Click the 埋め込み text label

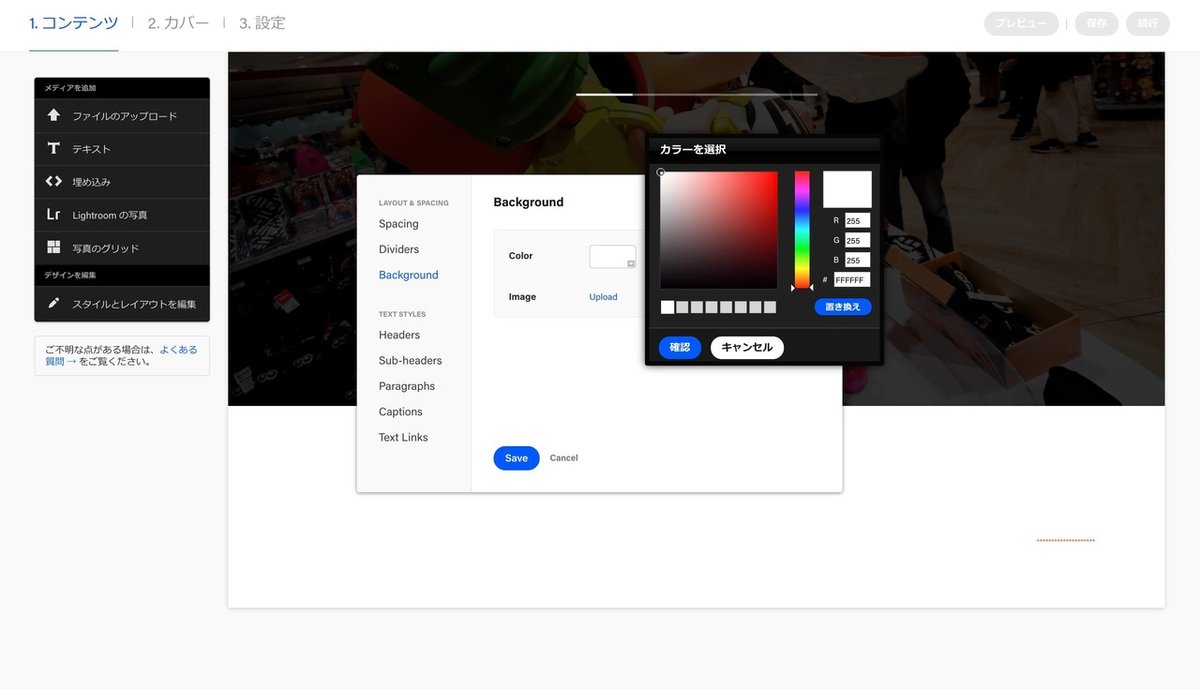coord(91,182)
